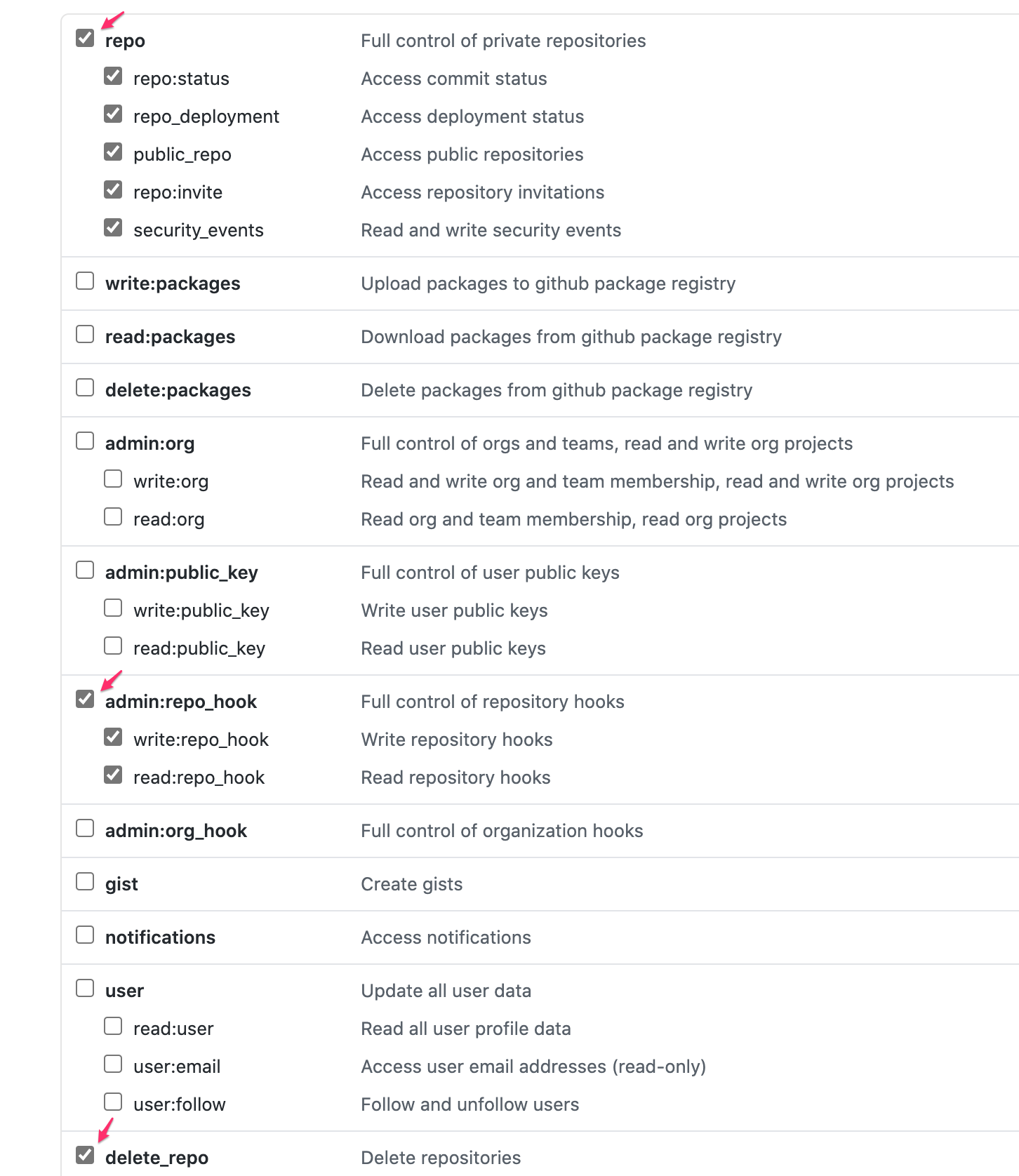The image size is (1019, 1176).
Task: Uncheck the security_events checkbox
Action: 113,227
